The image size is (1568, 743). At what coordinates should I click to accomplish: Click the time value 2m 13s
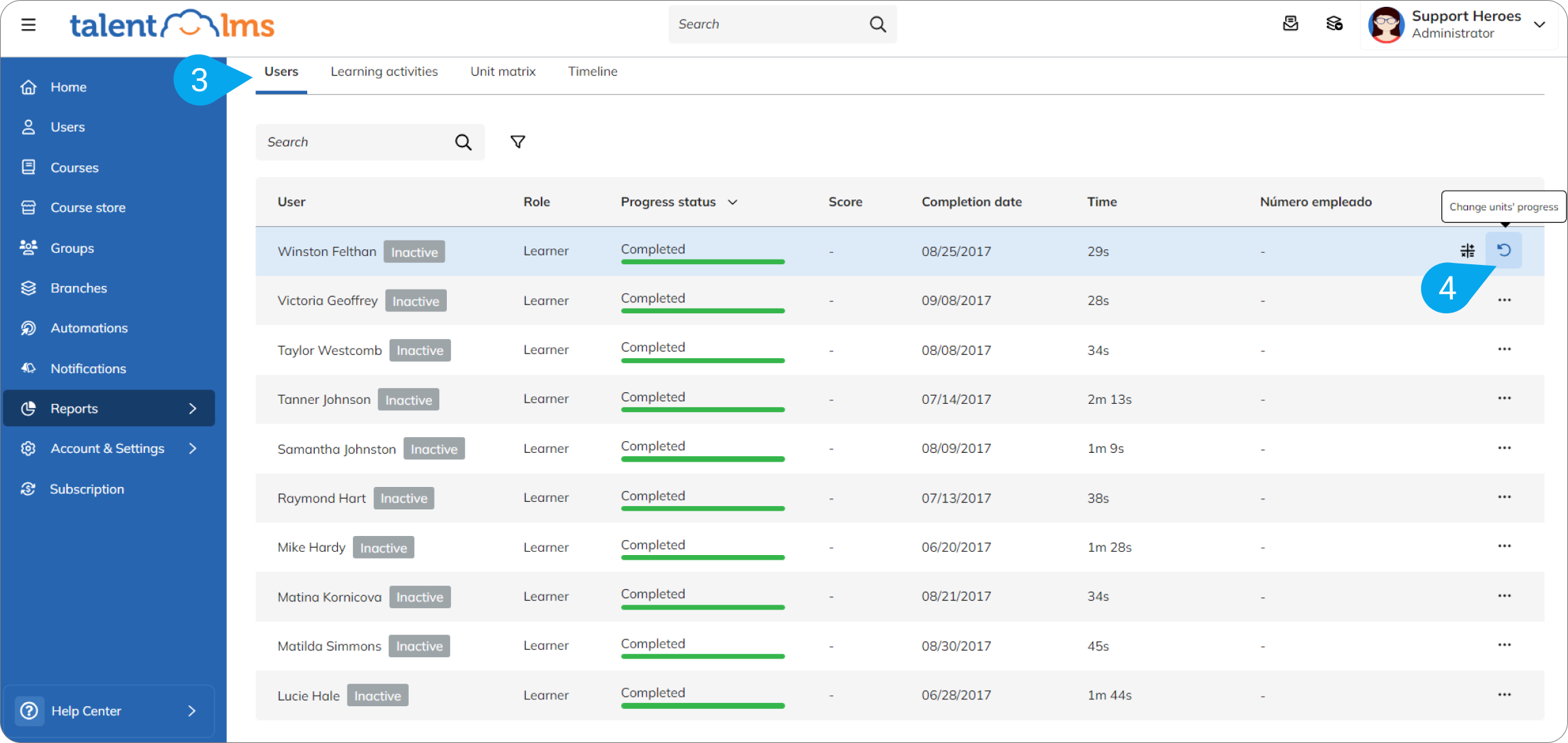tap(1110, 400)
